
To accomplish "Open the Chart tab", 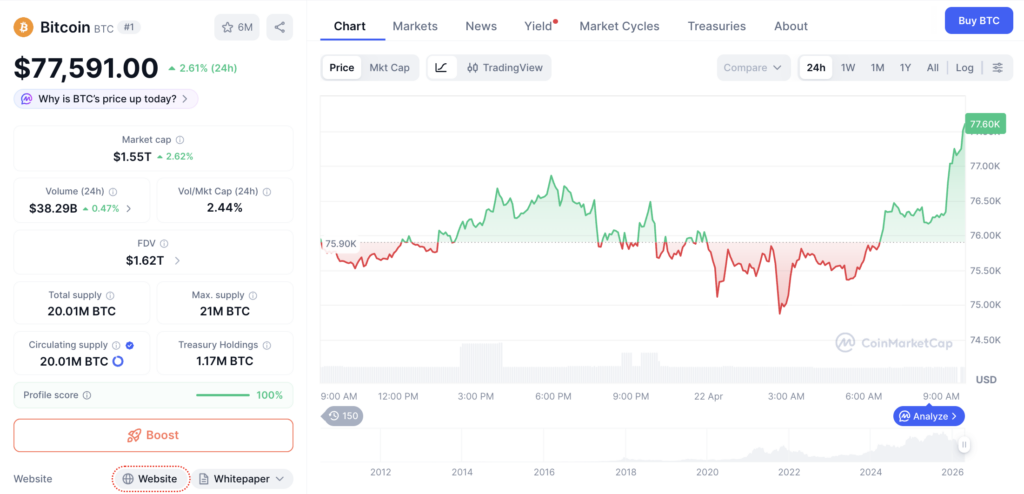I will click(349, 27).
